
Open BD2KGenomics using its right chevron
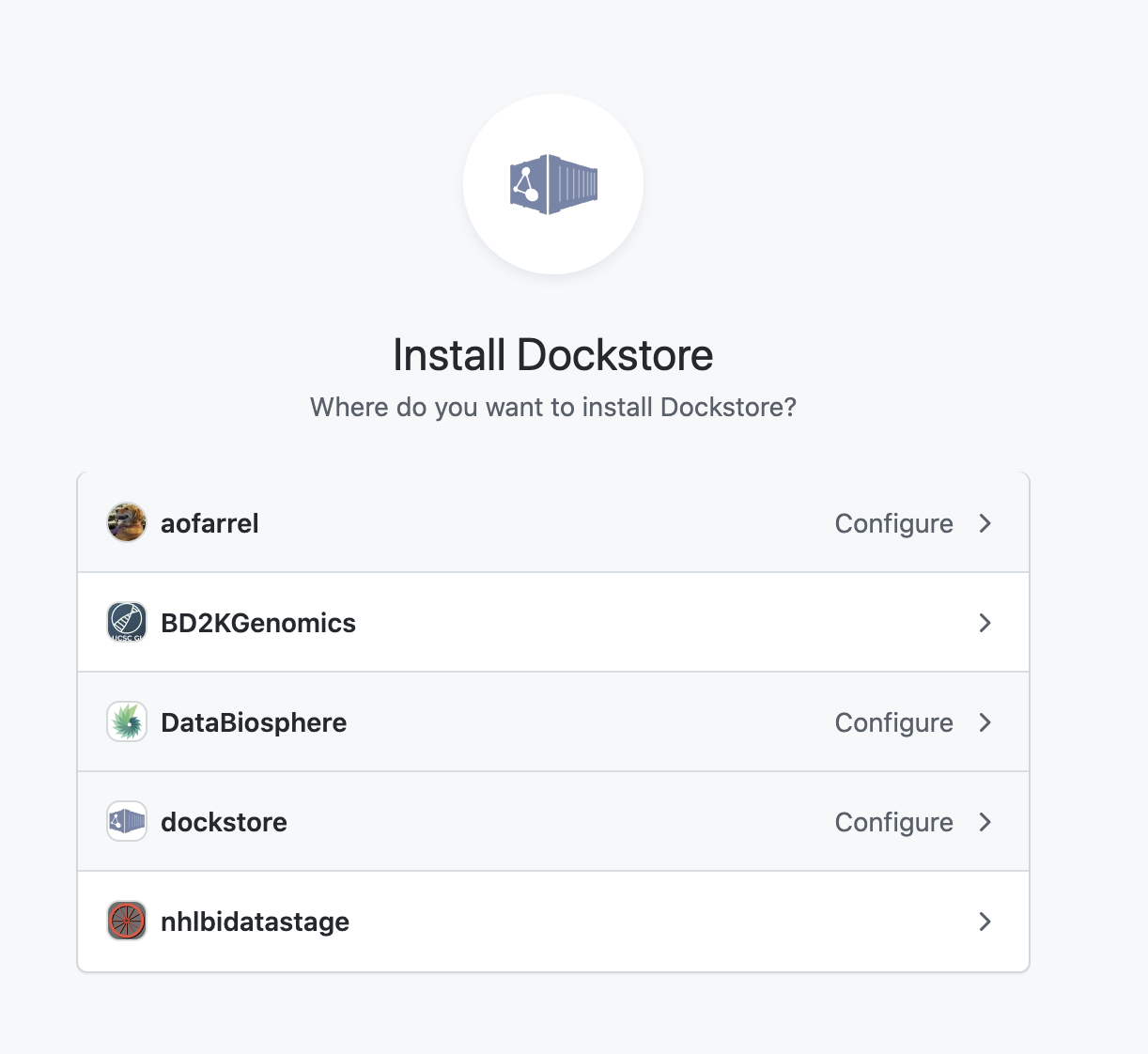click(x=985, y=623)
